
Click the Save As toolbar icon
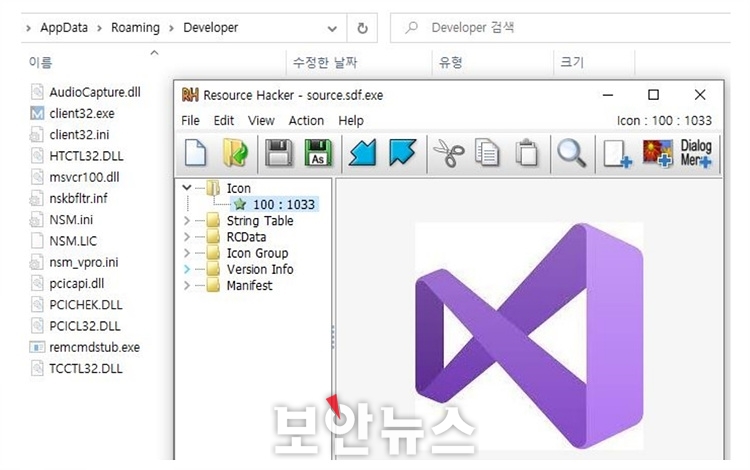pos(318,153)
